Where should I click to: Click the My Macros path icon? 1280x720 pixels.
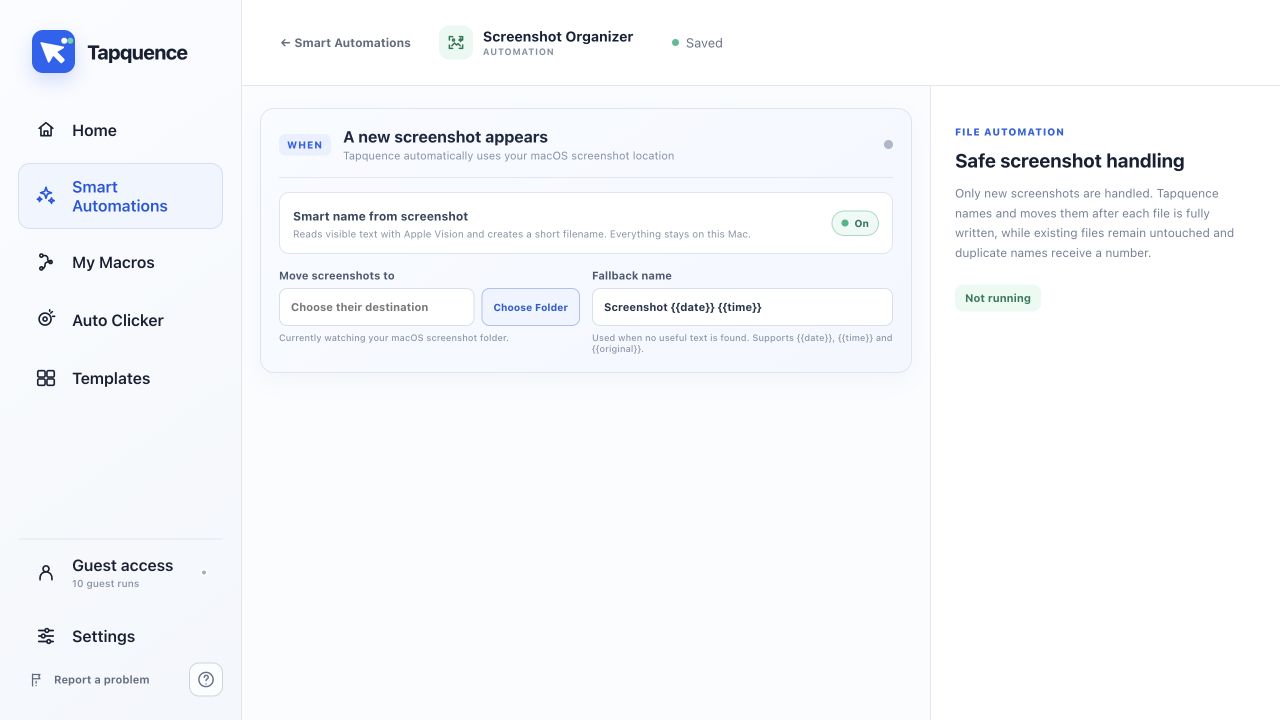click(46, 262)
